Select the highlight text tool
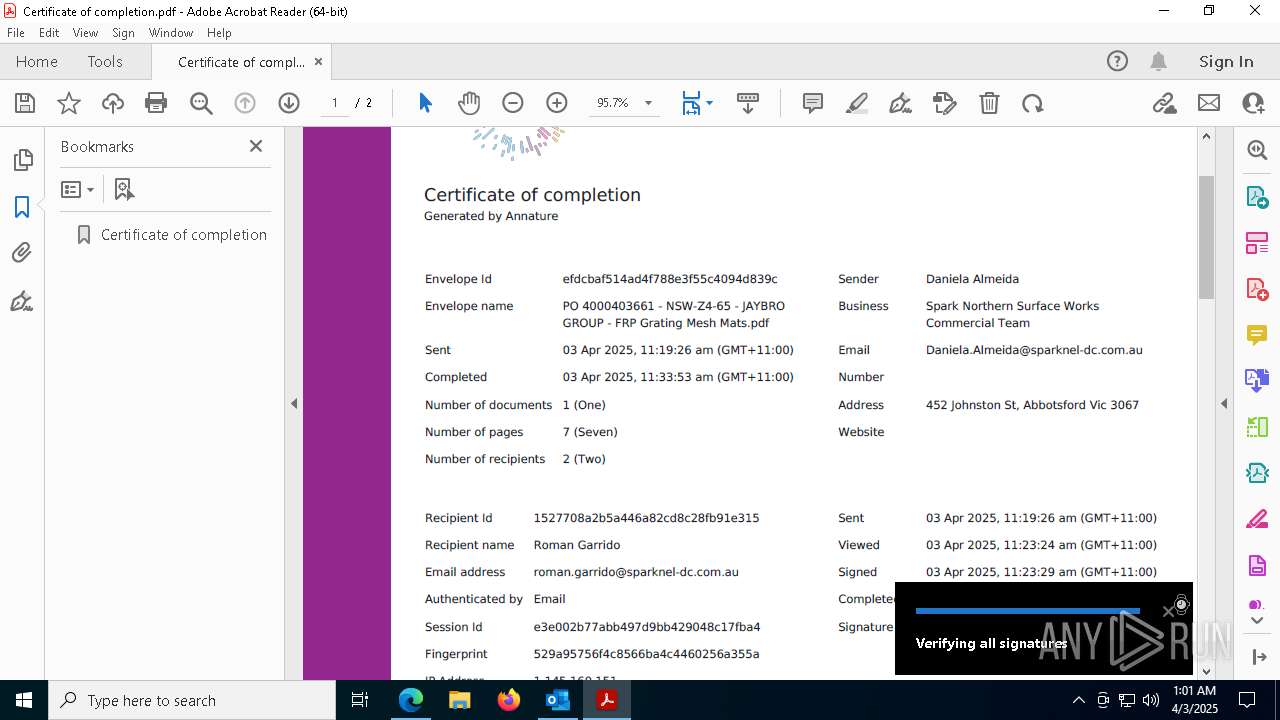The height and width of the screenshot is (720, 1280). click(x=857, y=103)
